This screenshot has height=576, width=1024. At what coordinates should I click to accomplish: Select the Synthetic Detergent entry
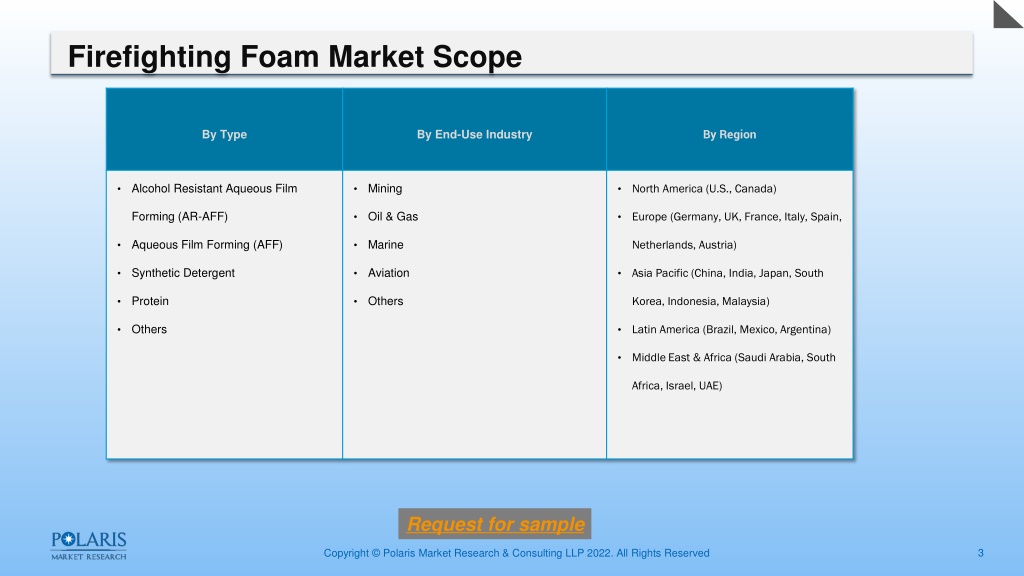click(x=183, y=273)
